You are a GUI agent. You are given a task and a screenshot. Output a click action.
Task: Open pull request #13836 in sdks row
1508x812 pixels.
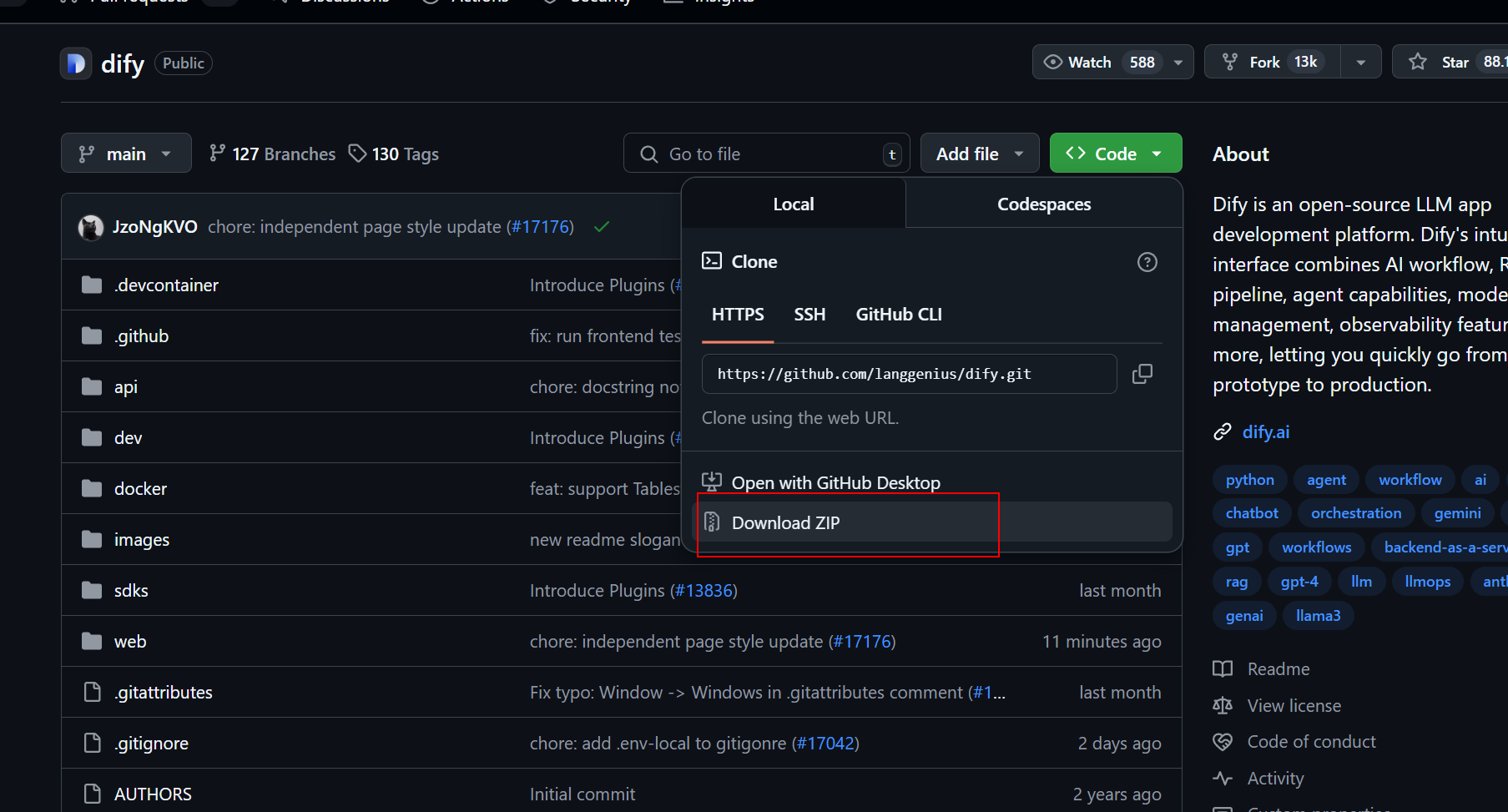[x=704, y=591]
